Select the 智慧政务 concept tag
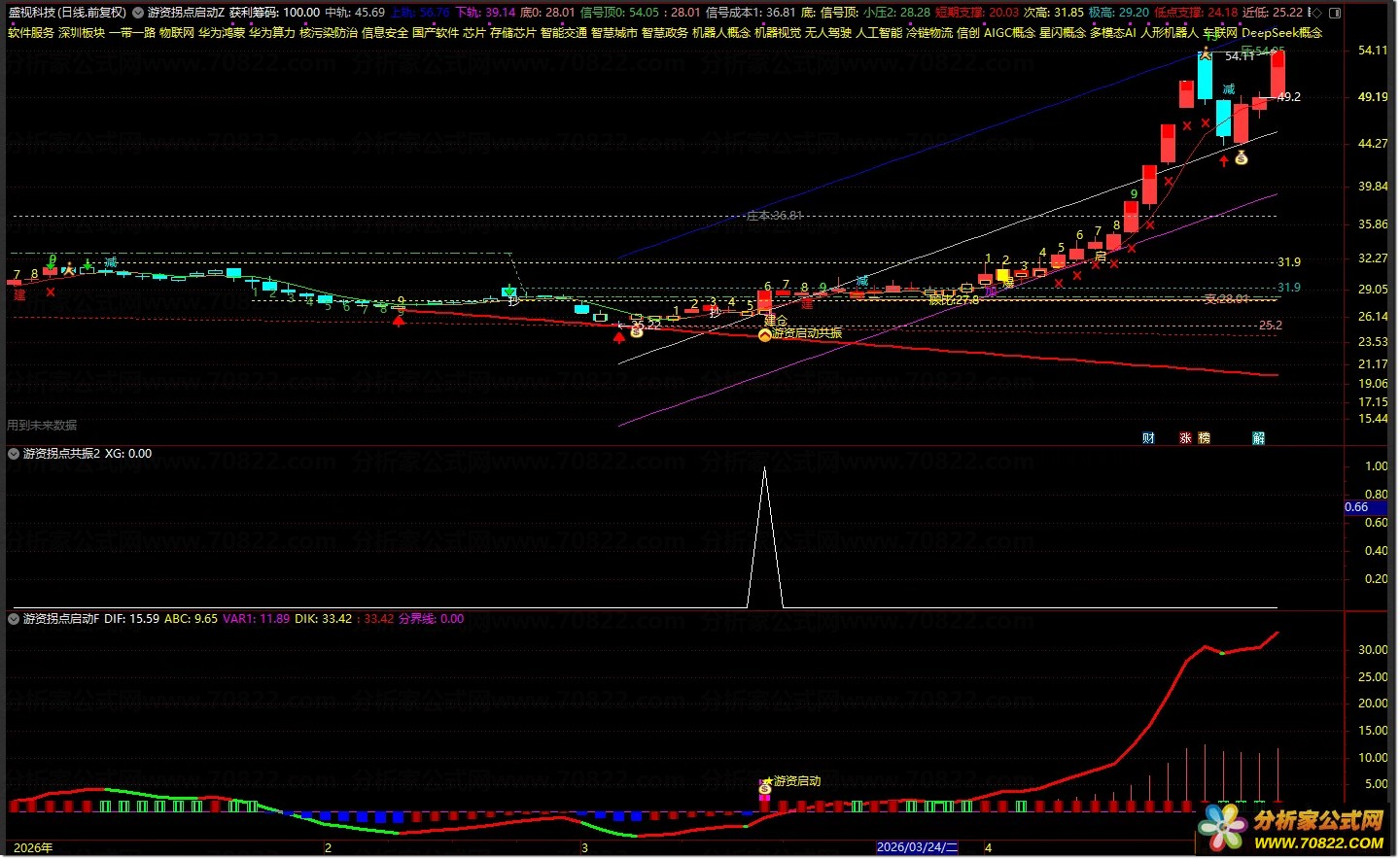1400x859 pixels. 665,32
